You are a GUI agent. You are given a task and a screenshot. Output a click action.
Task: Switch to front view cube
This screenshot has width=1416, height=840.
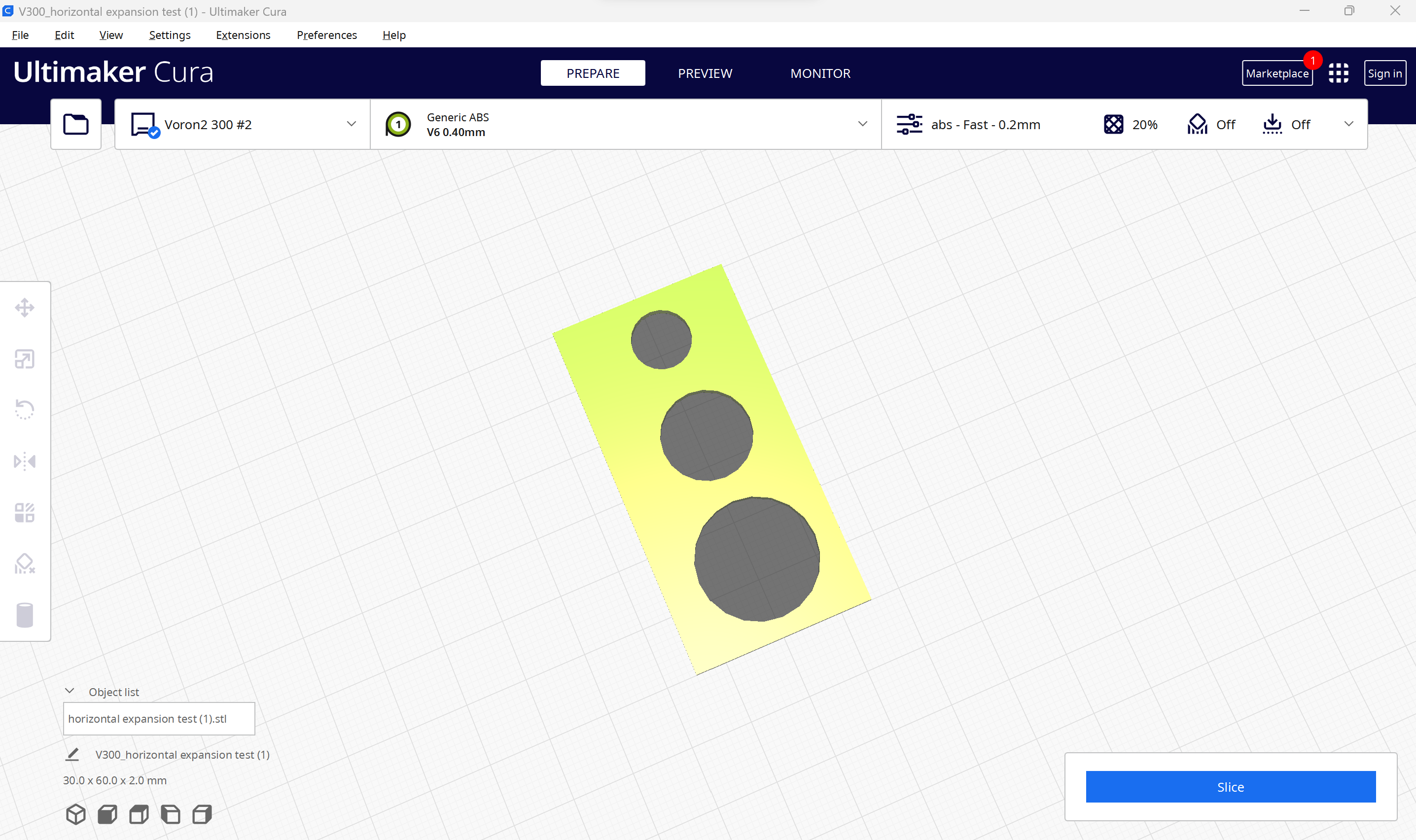pos(107,814)
